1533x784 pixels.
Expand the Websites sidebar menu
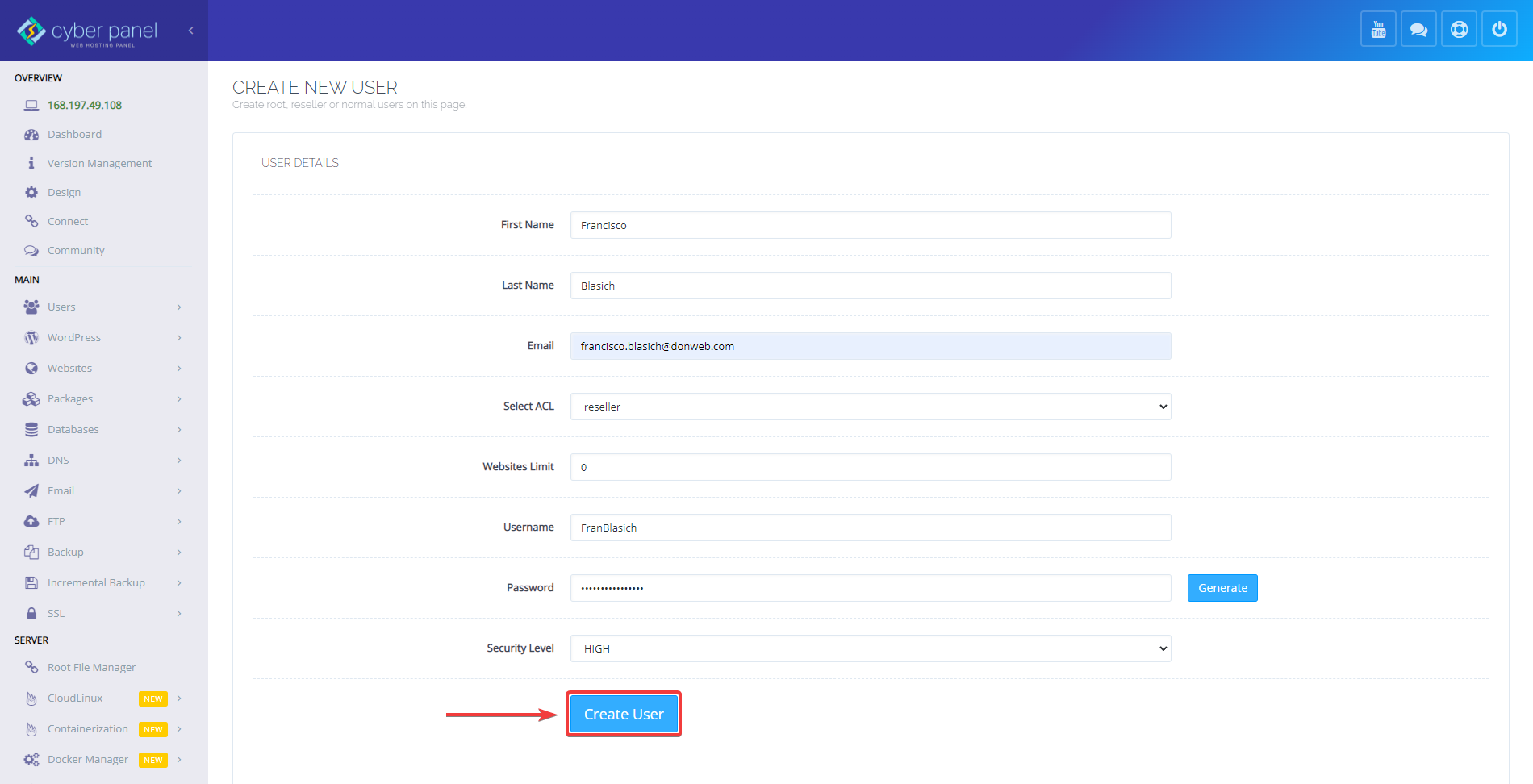(69, 368)
